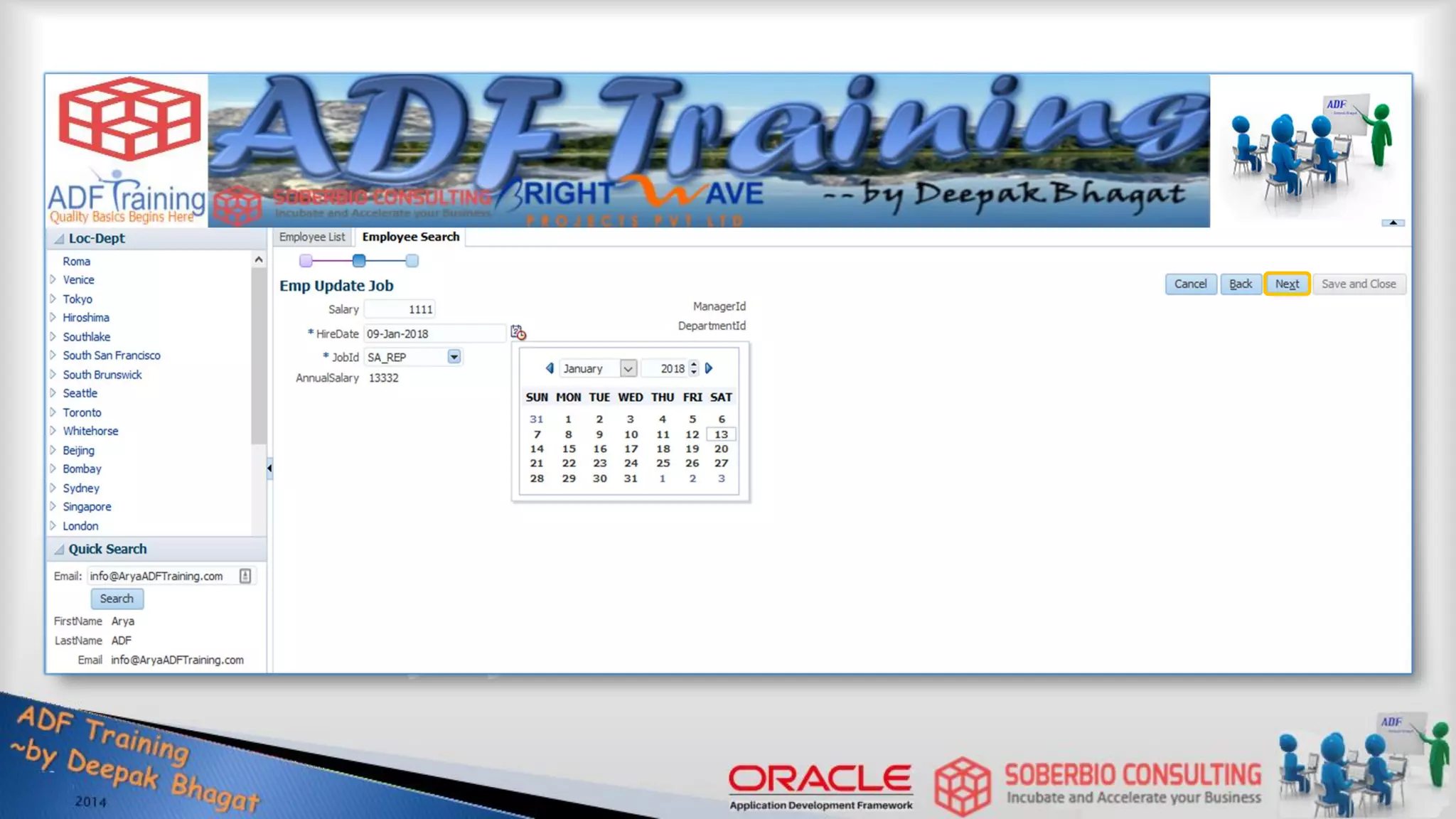Click the Quick Search email icon
Screen dimensions: 1456x819
point(245,576)
